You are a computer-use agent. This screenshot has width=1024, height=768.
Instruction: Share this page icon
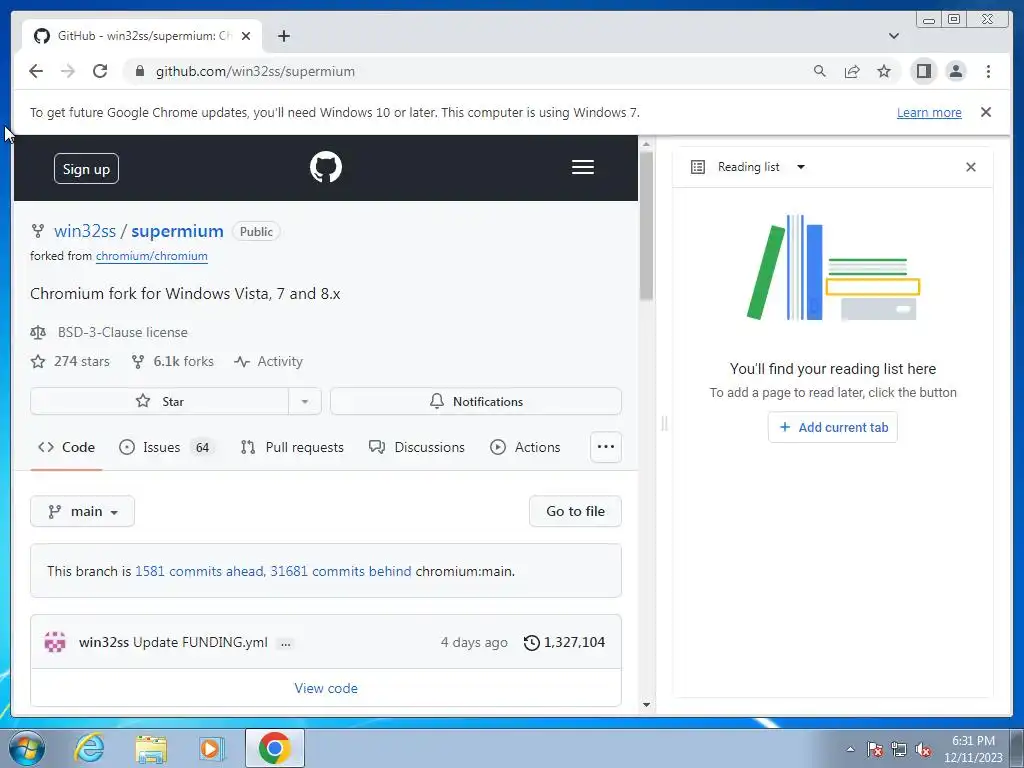tap(852, 71)
